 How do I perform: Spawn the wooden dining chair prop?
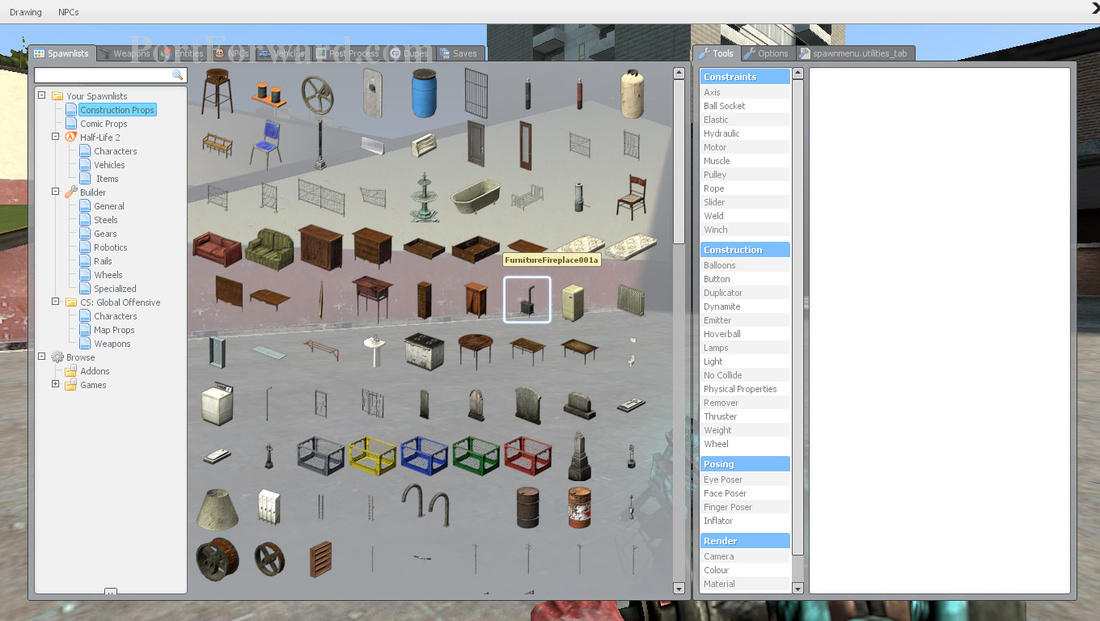click(631, 197)
